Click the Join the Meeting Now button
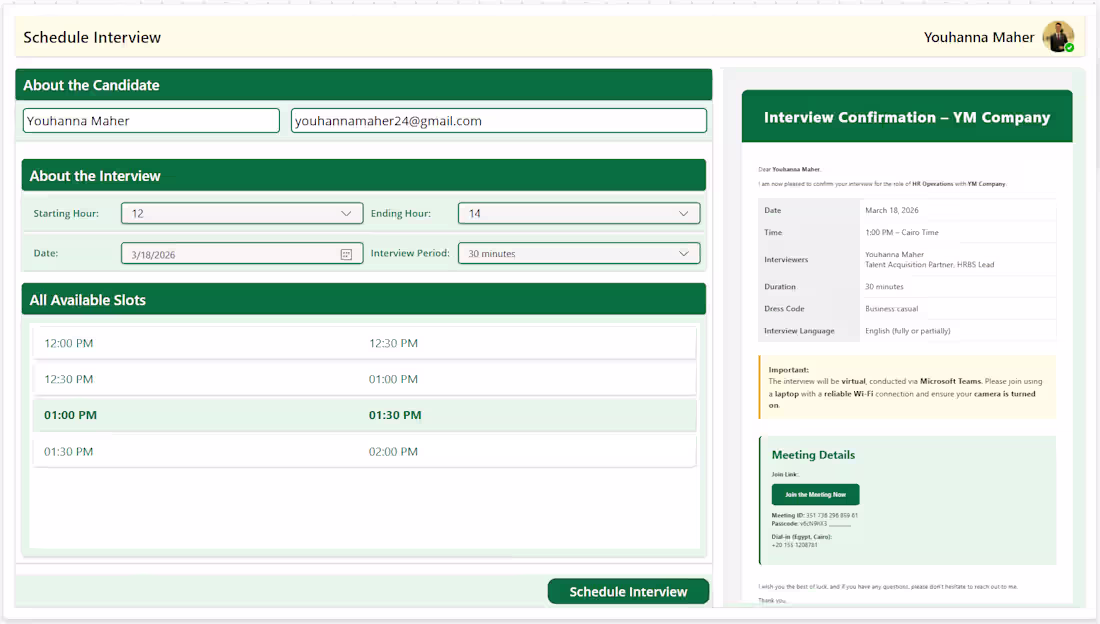The width and height of the screenshot is (1100, 624). 815,494
